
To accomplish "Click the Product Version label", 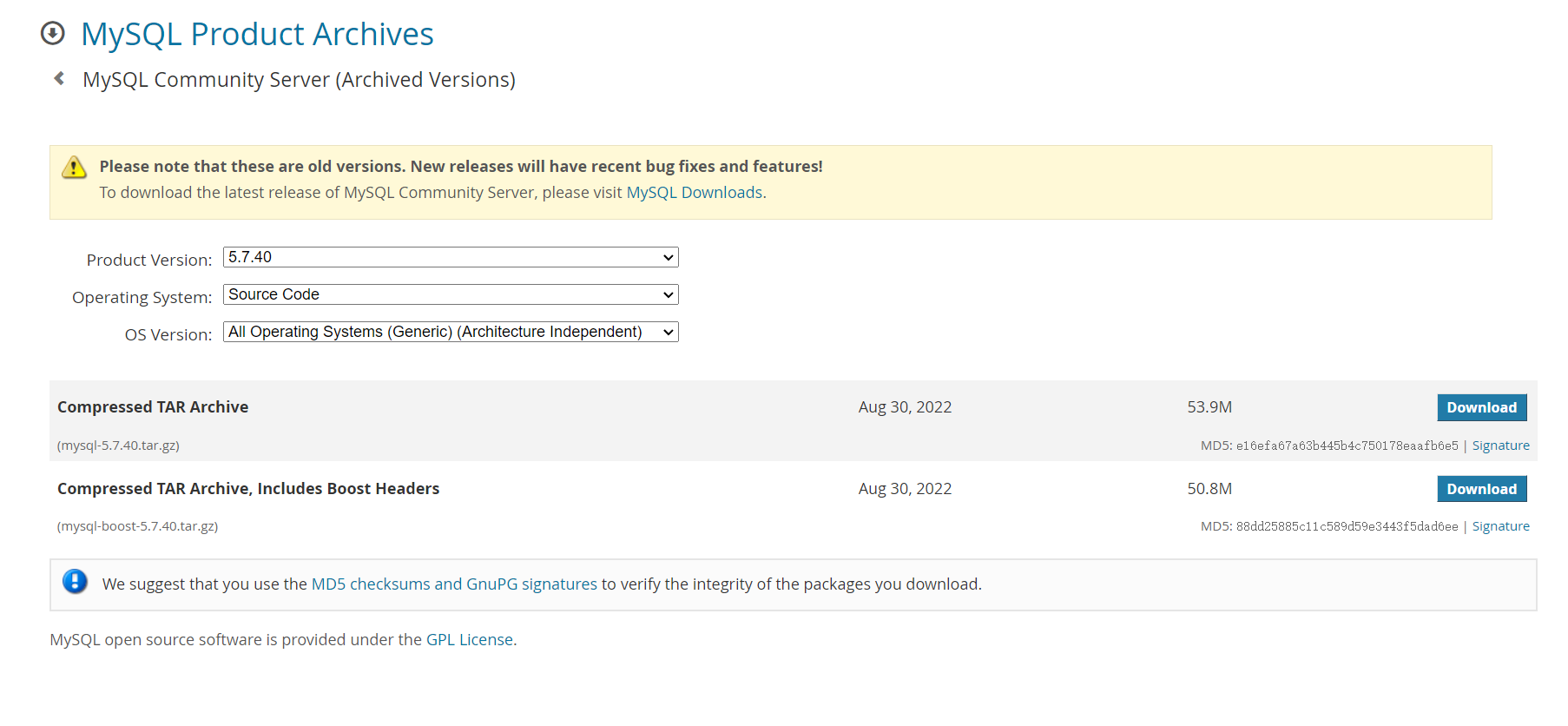I will (149, 260).
